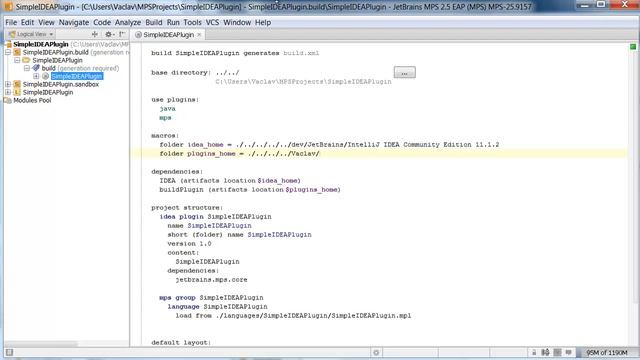Click the mps plugin entry
This screenshot has width=640, height=360.
pyautogui.click(x=165, y=118)
